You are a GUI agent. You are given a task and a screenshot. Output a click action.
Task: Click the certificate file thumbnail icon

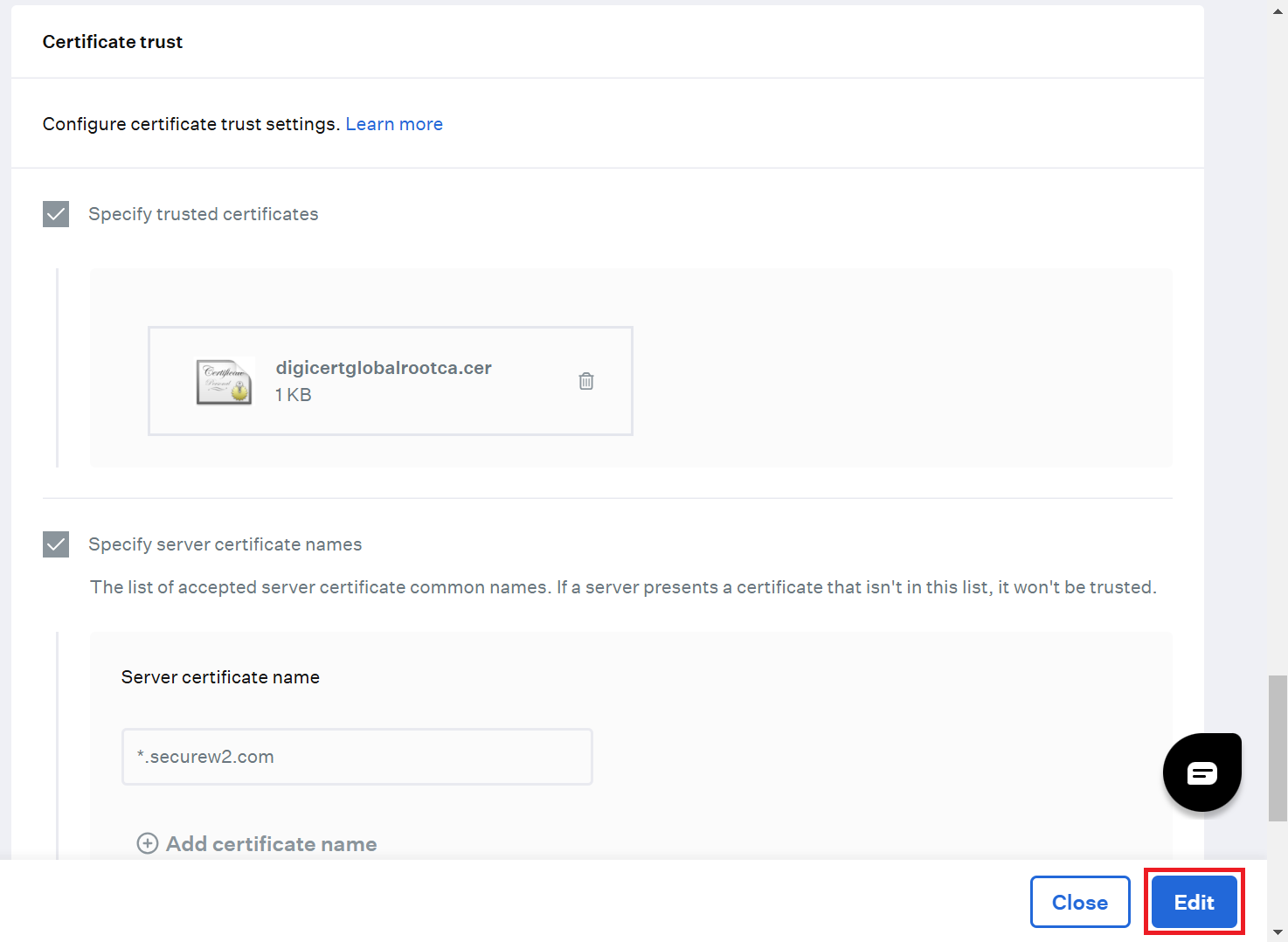point(225,381)
